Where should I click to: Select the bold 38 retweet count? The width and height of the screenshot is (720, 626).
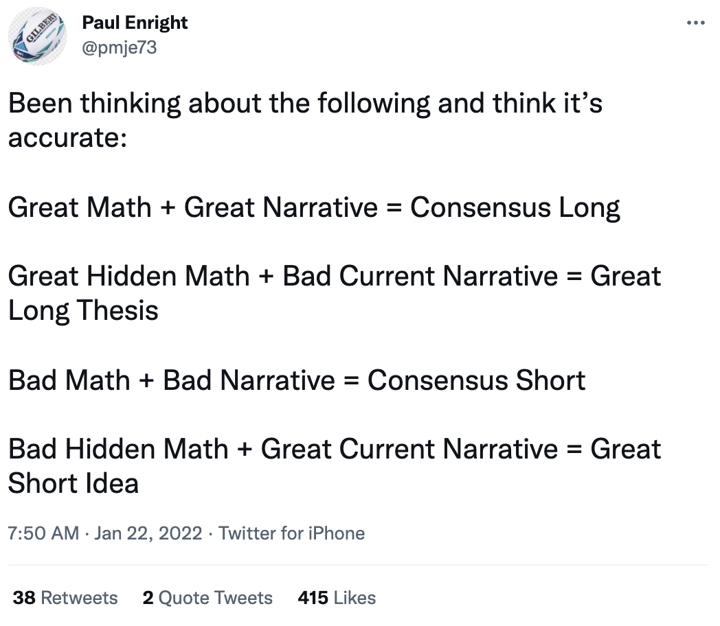(x=24, y=598)
